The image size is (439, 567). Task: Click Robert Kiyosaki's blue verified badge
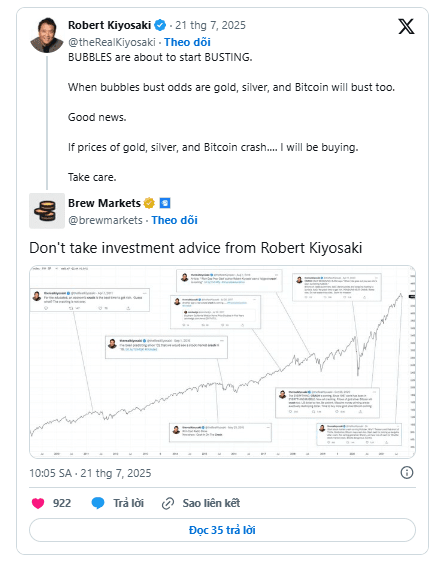pyautogui.click(x=160, y=25)
